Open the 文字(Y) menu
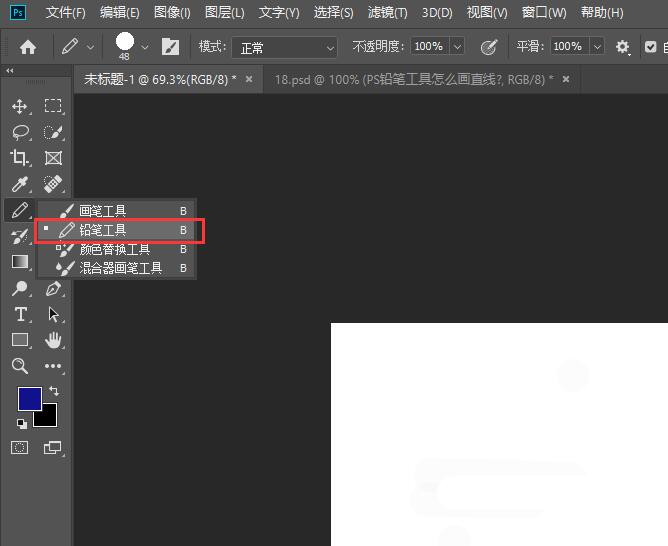668x546 pixels. coord(279,12)
